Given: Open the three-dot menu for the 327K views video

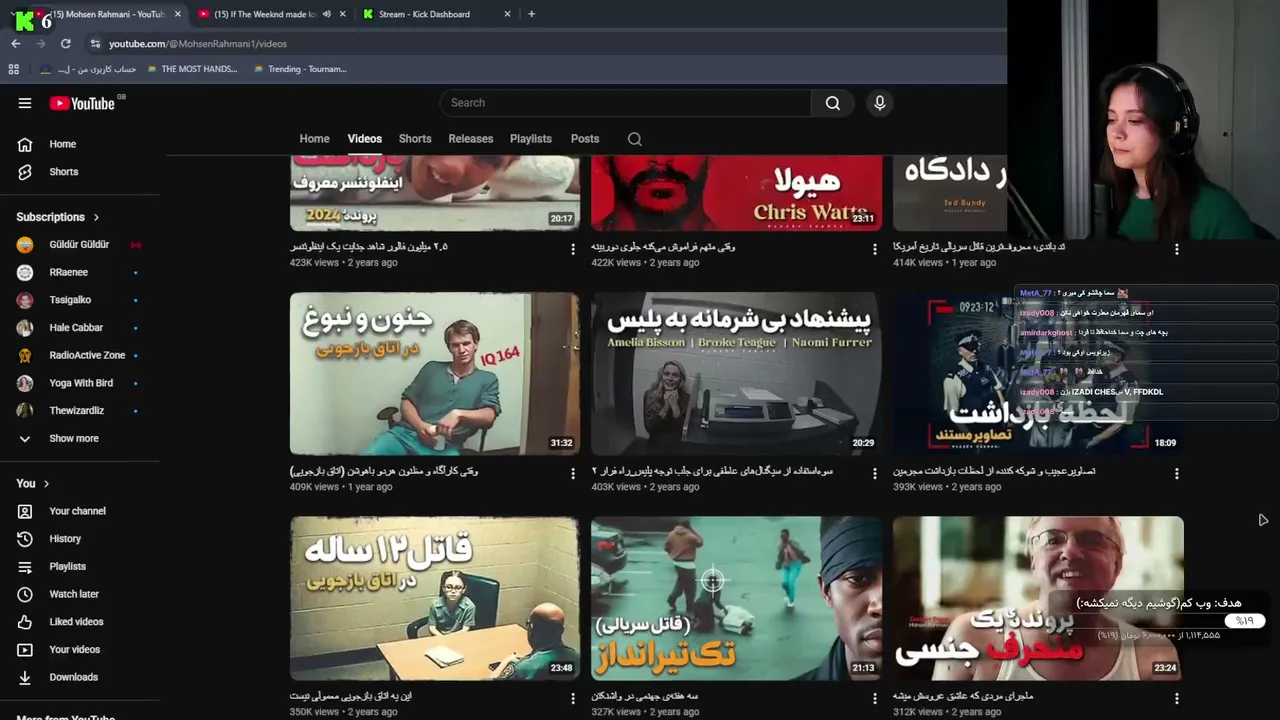Looking at the screenshot, I should pos(875,698).
